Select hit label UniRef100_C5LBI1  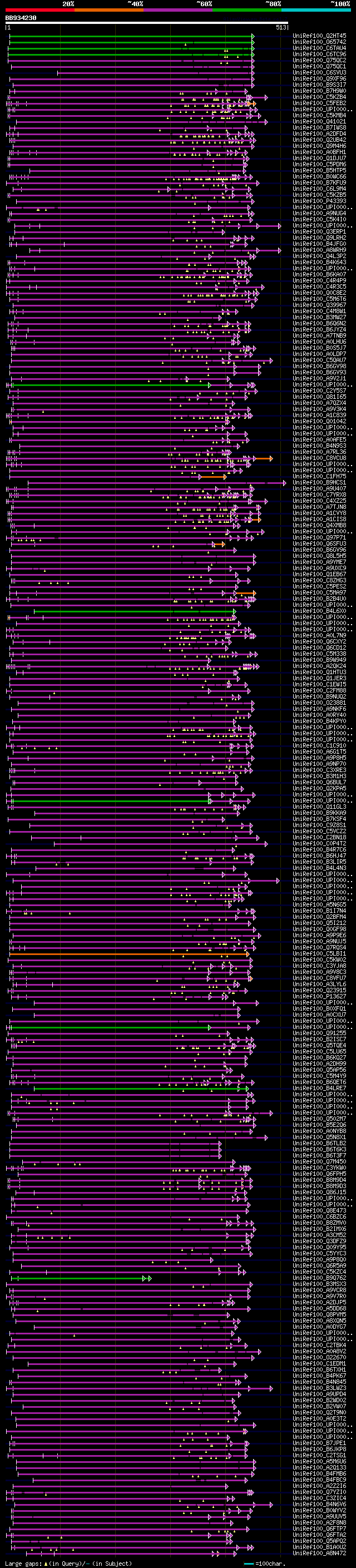coord(319,954)
